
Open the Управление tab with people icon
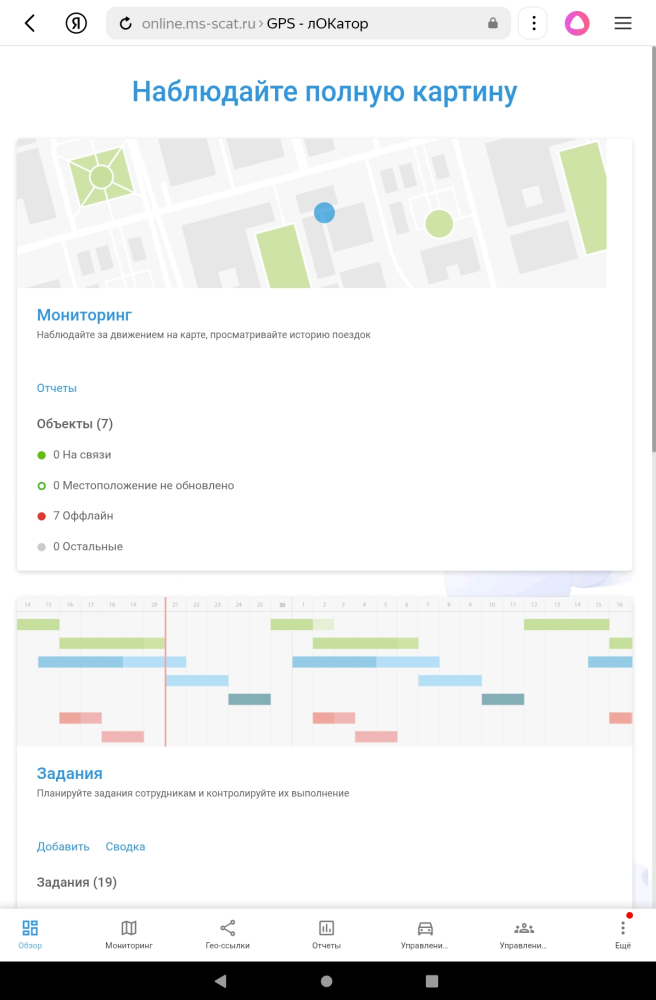point(523,934)
